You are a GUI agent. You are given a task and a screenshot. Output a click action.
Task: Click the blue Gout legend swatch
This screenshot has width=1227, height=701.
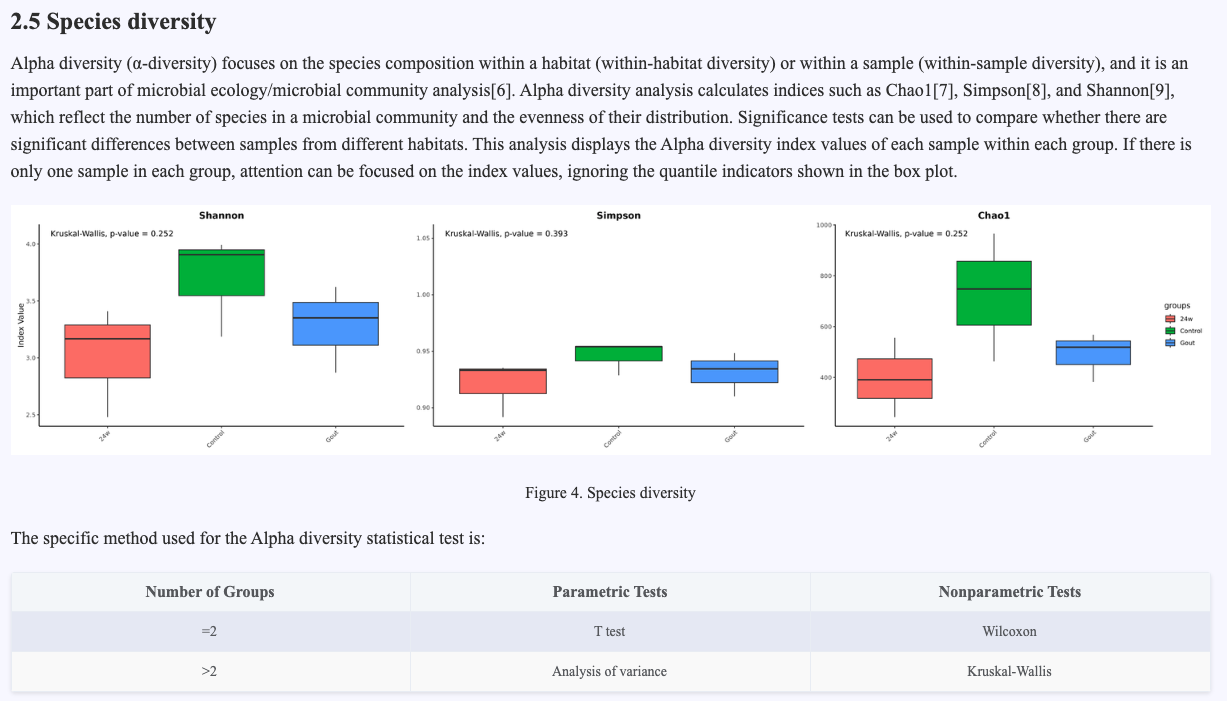click(1171, 342)
